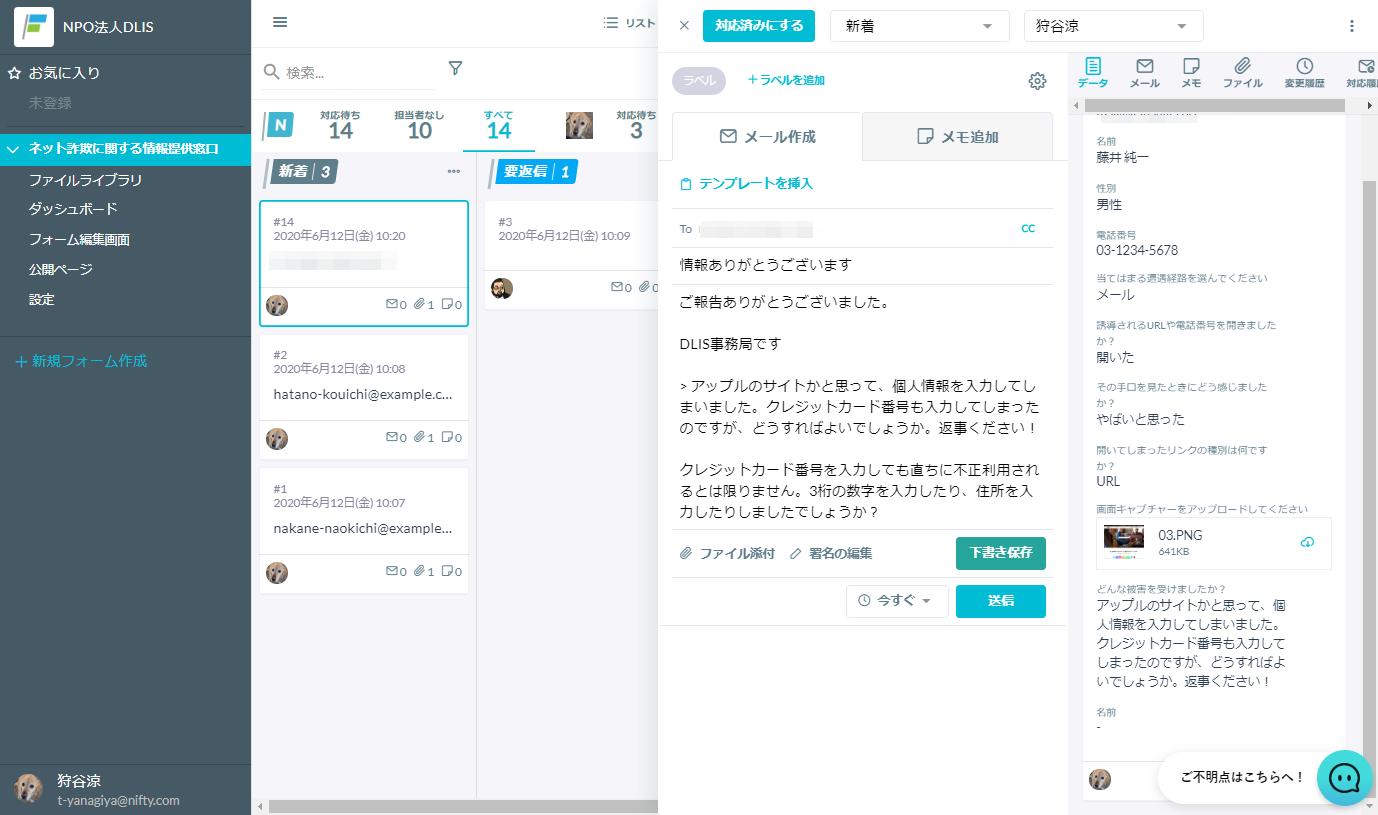
Task: Select the メモ追加 tab
Action: pos(957,137)
